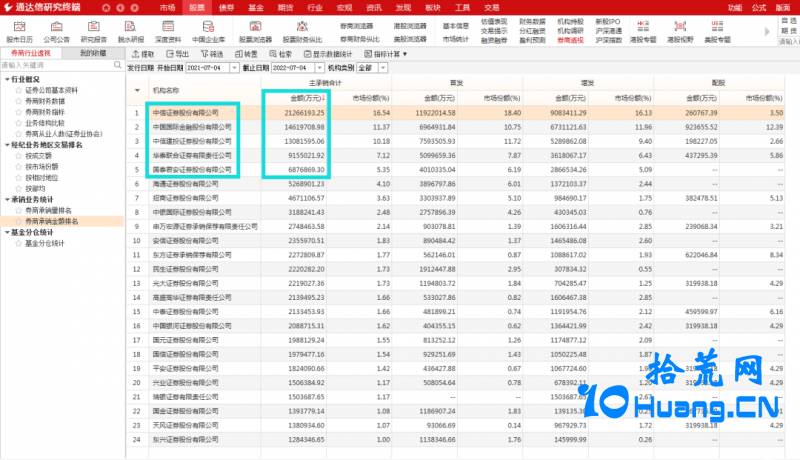Star the 业务结构比较 tree entry
800x460 pixels.
[19, 123]
